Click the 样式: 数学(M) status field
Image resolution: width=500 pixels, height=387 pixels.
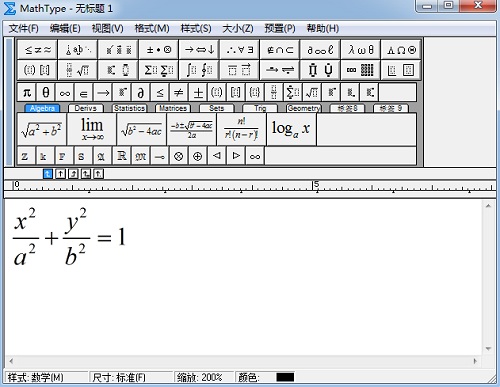click(x=46, y=377)
